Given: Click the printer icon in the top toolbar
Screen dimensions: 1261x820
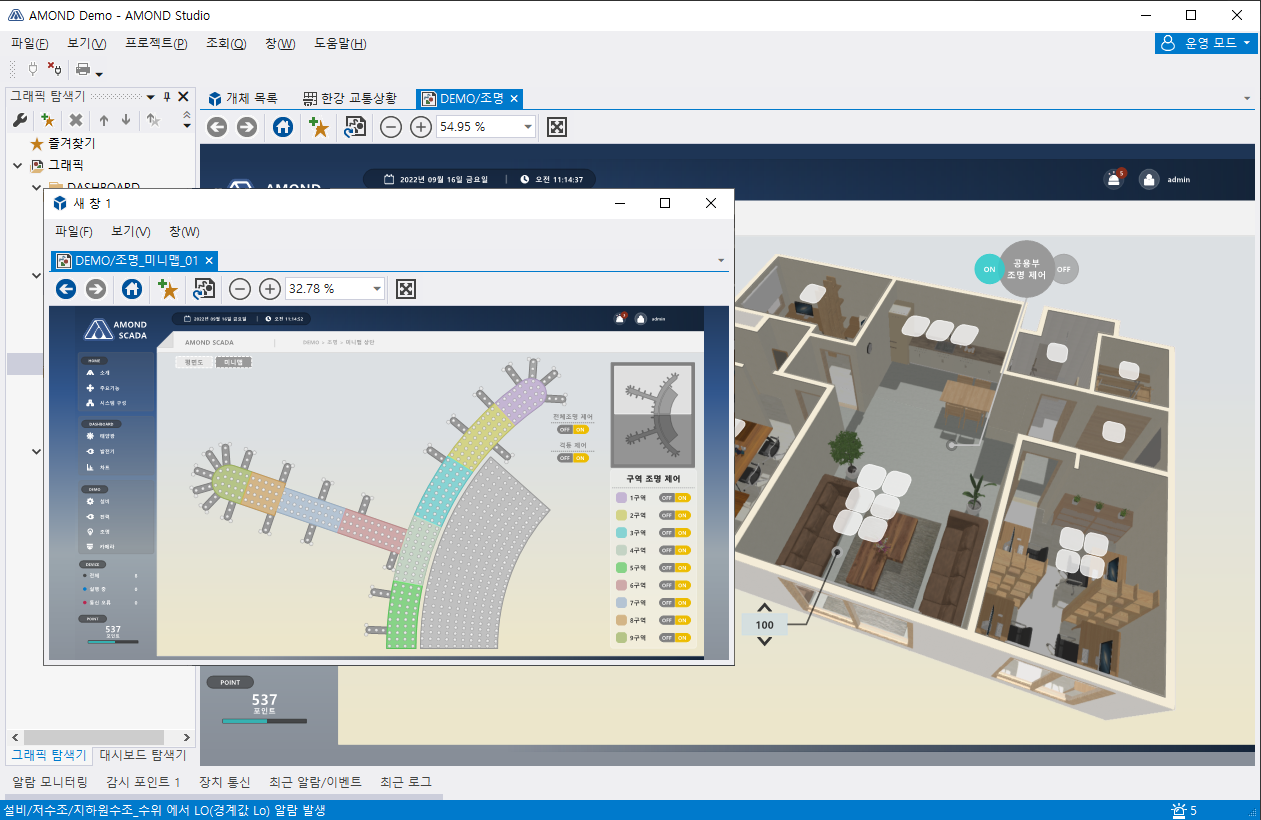Looking at the screenshot, I should (84, 70).
